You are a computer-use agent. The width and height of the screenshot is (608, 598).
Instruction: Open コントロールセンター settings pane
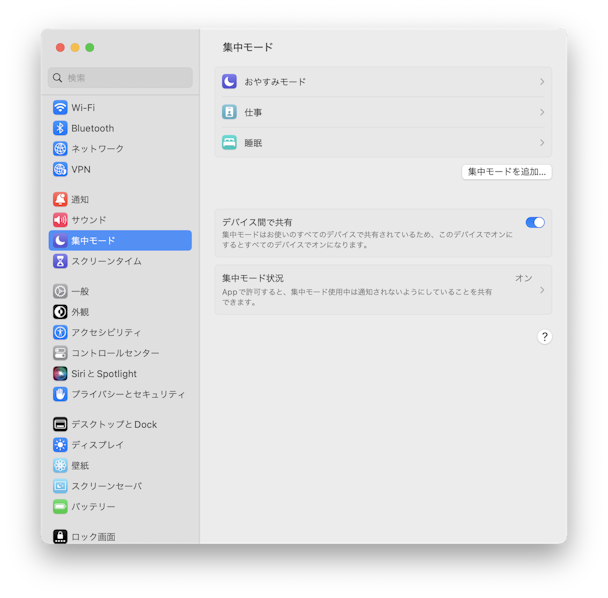pyautogui.click(x=120, y=353)
